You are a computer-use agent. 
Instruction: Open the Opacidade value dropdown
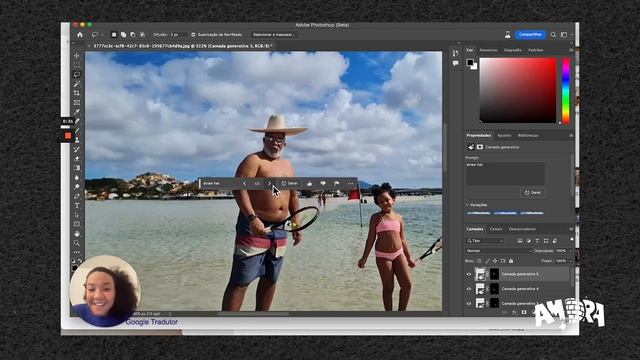pyautogui.click(x=571, y=251)
